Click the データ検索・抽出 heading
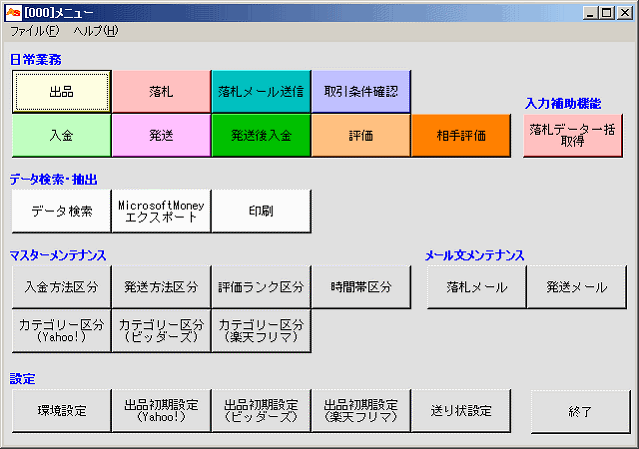Viewport: 639px width, 449px height. (x=53, y=180)
